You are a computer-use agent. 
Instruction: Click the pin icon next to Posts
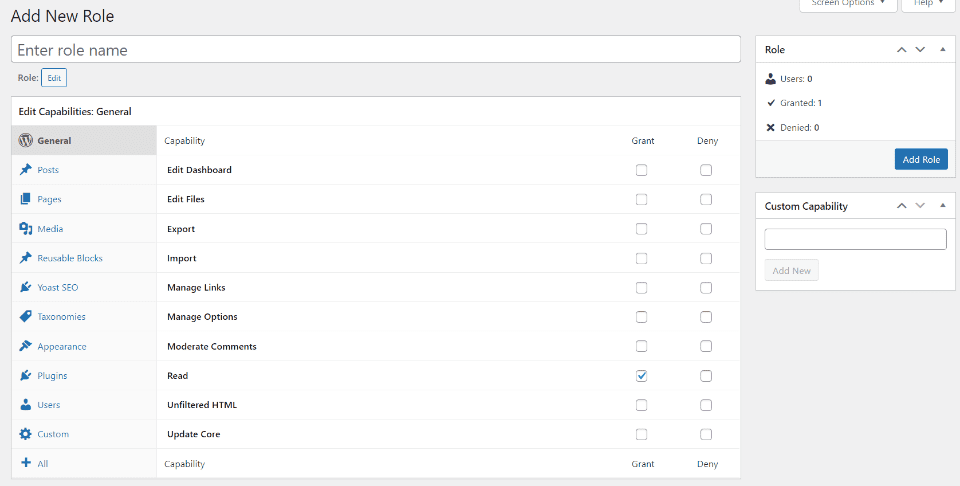pos(26,170)
